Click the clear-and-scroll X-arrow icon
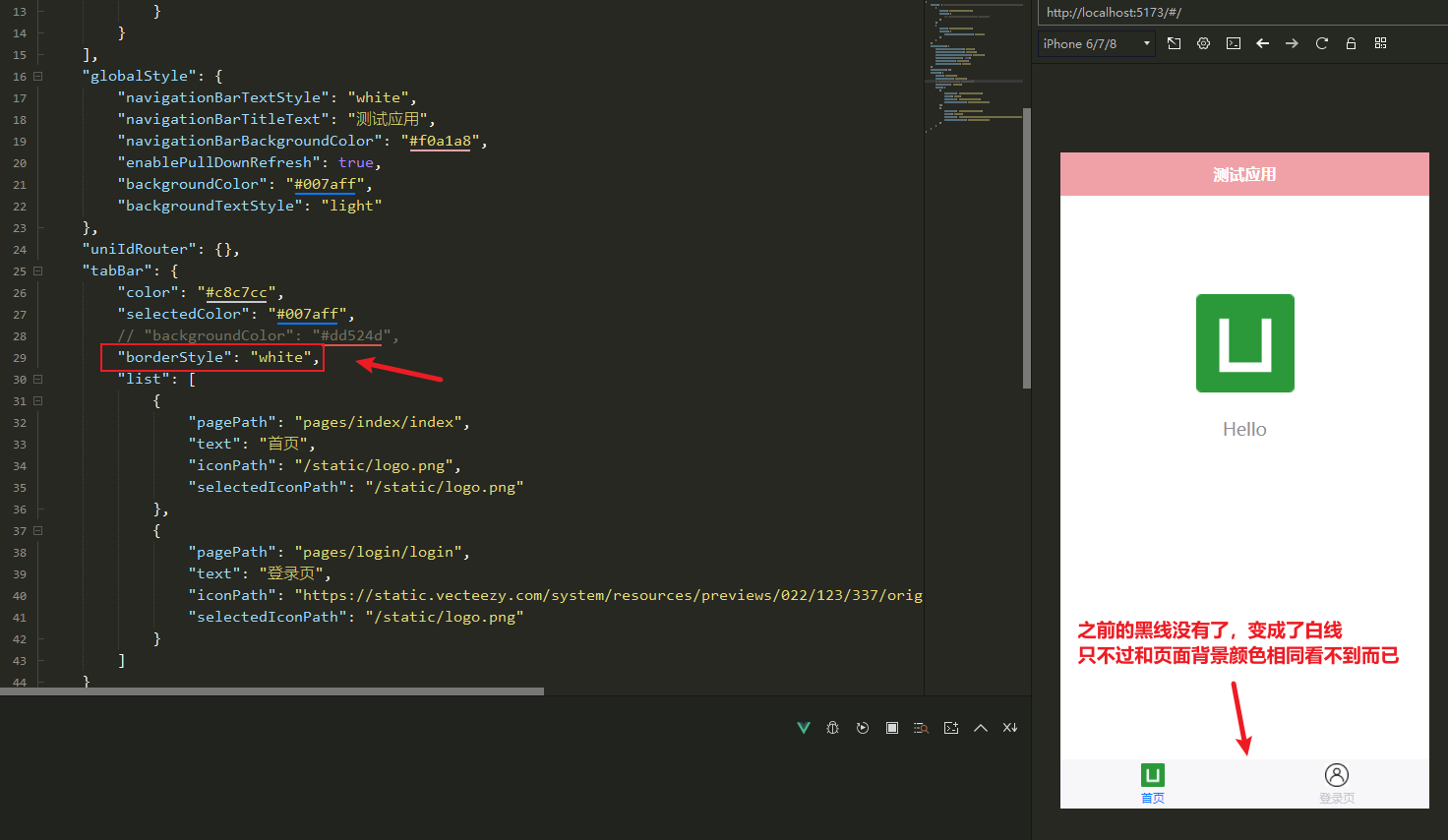The height and width of the screenshot is (840, 1448). [x=1010, y=728]
